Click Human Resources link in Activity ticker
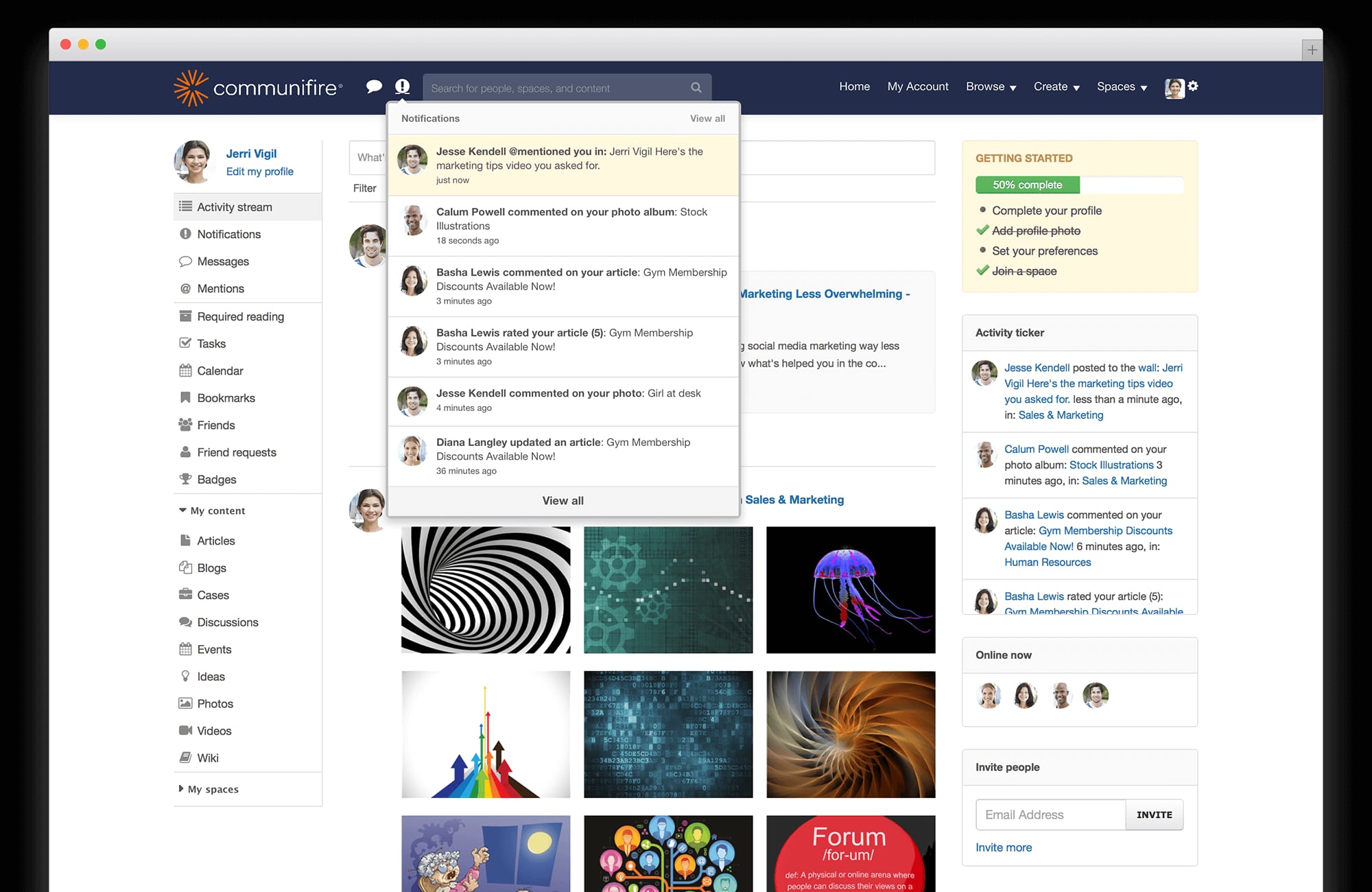Viewport: 1372px width, 892px height. pos(1048,562)
